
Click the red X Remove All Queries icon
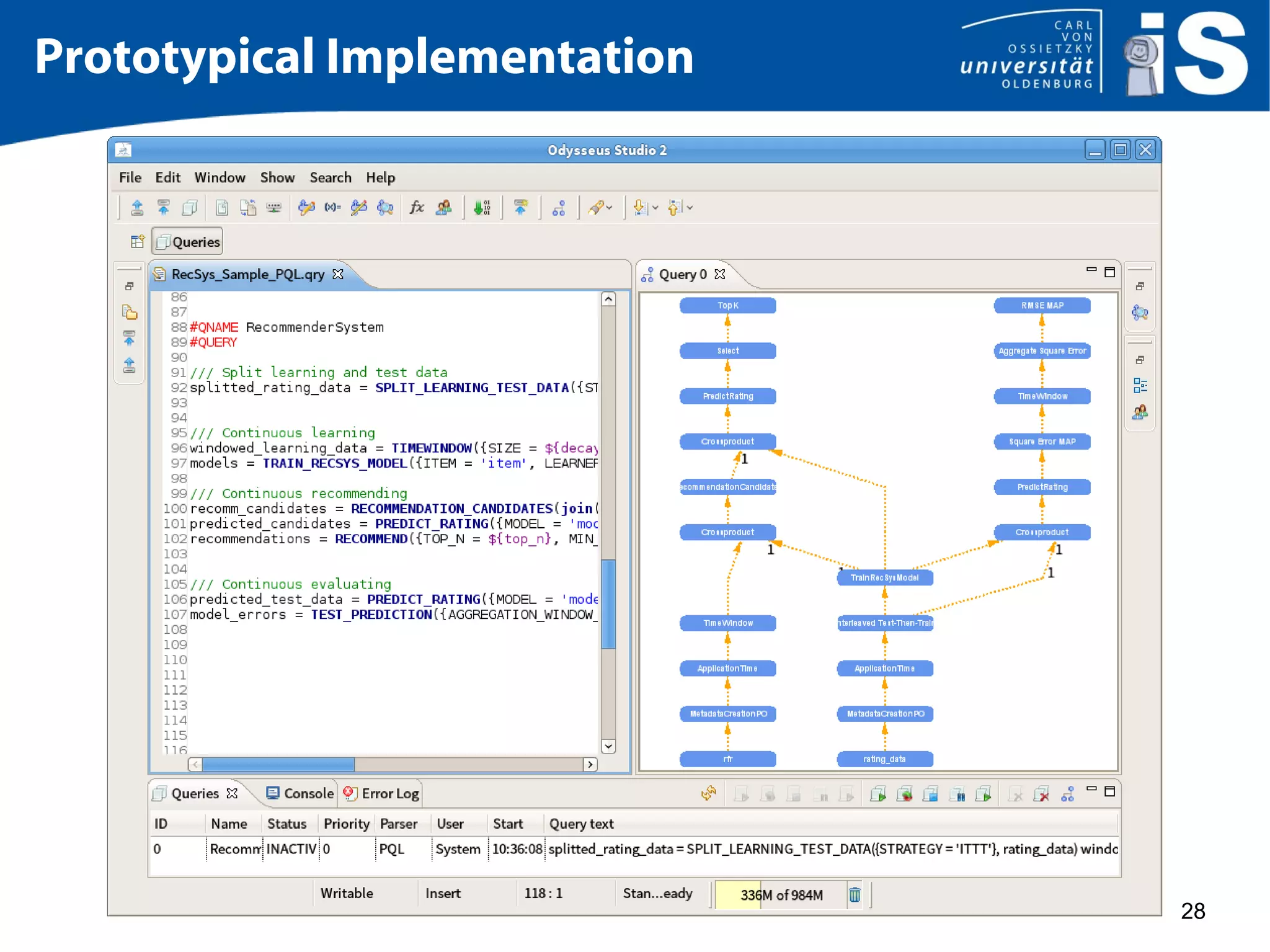click(x=1042, y=794)
